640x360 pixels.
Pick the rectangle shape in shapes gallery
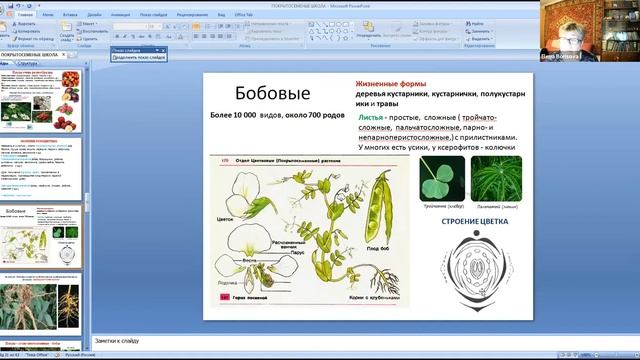coord(332,24)
